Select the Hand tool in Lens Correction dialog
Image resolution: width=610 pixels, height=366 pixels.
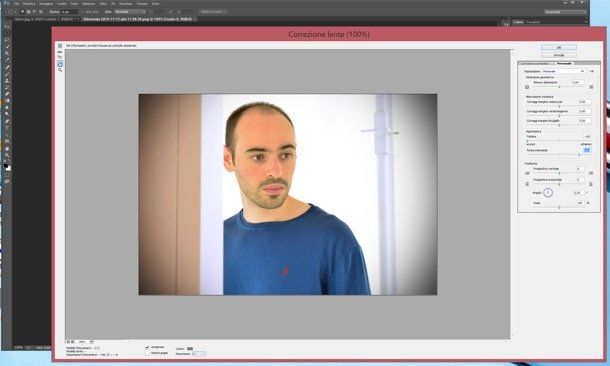[x=60, y=64]
